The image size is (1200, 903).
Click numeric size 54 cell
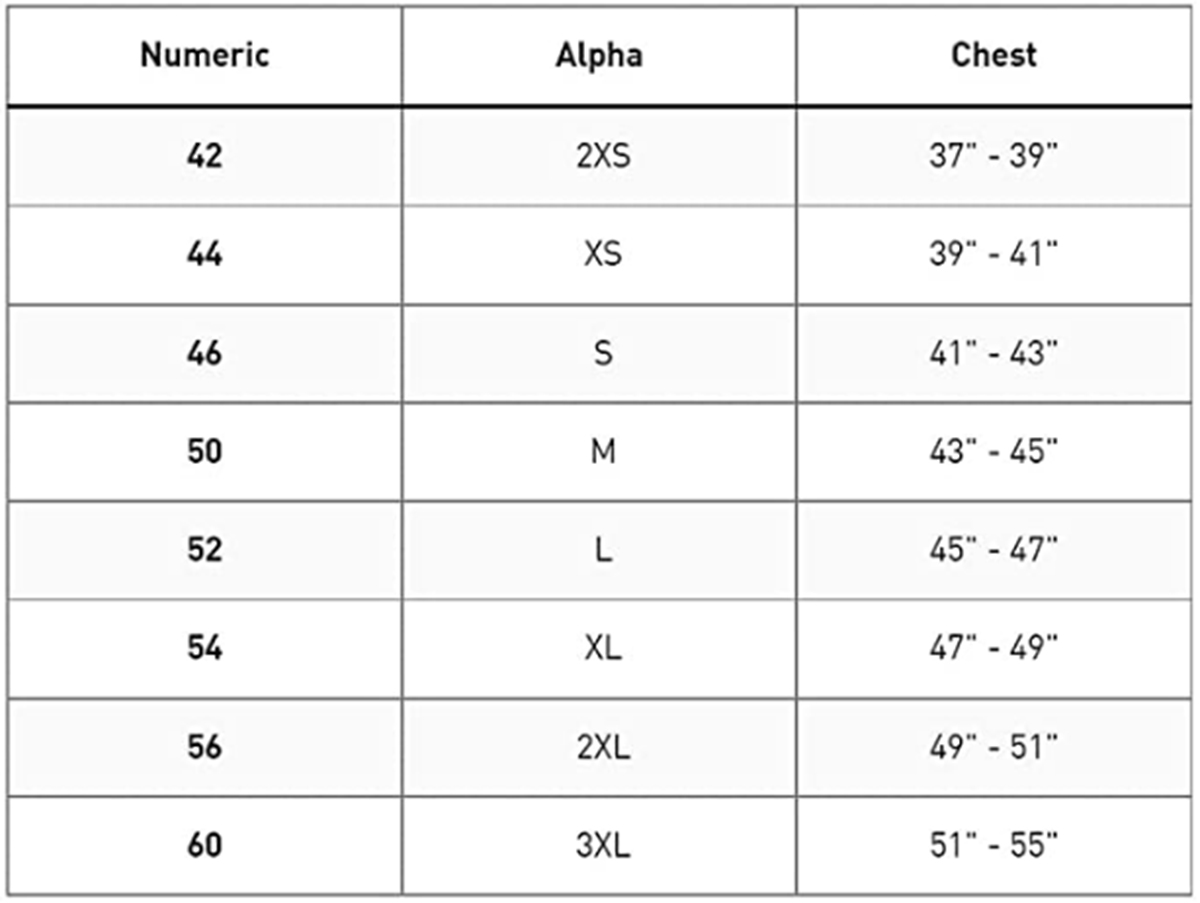click(x=204, y=648)
